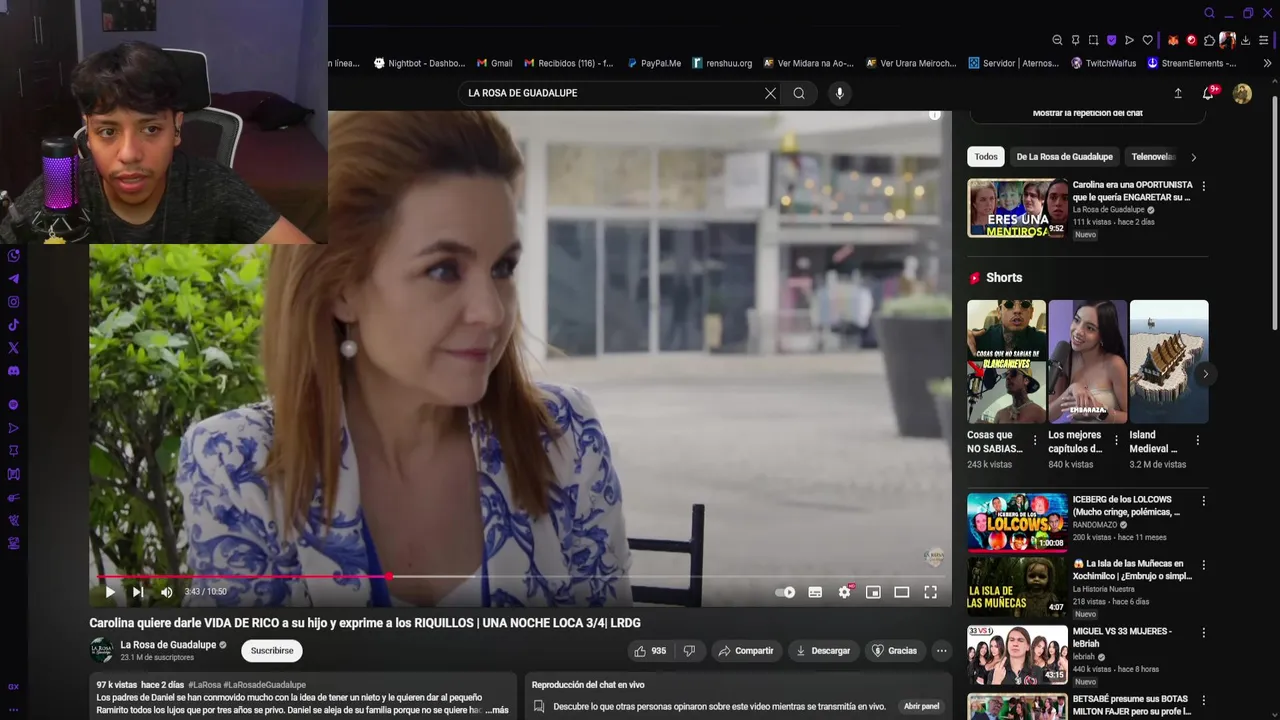This screenshot has width=1280, height=720.
Task: Click the Descargar download button
Action: [x=823, y=651]
